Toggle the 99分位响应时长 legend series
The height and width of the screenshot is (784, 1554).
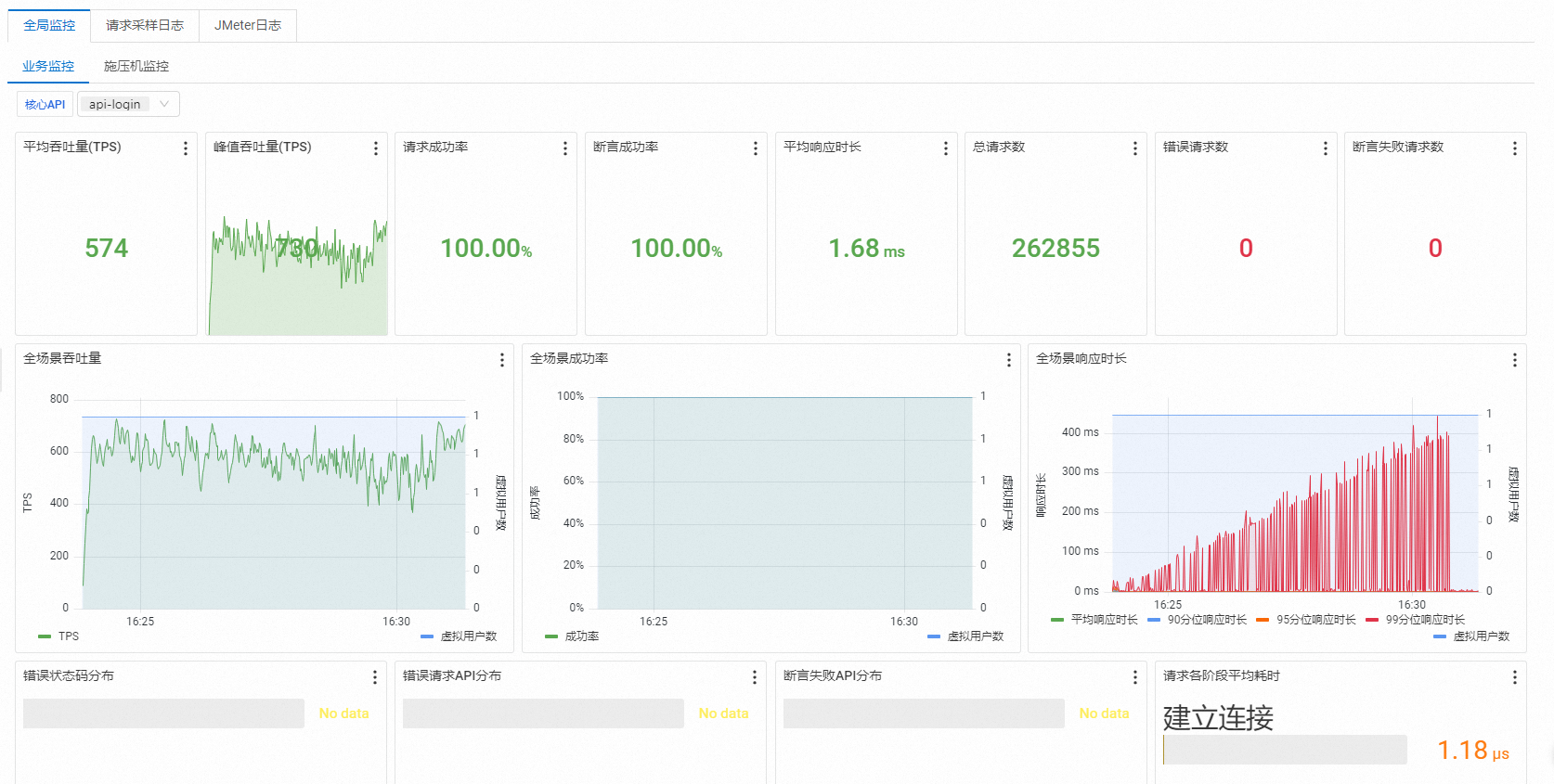[x=1416, y=620]
